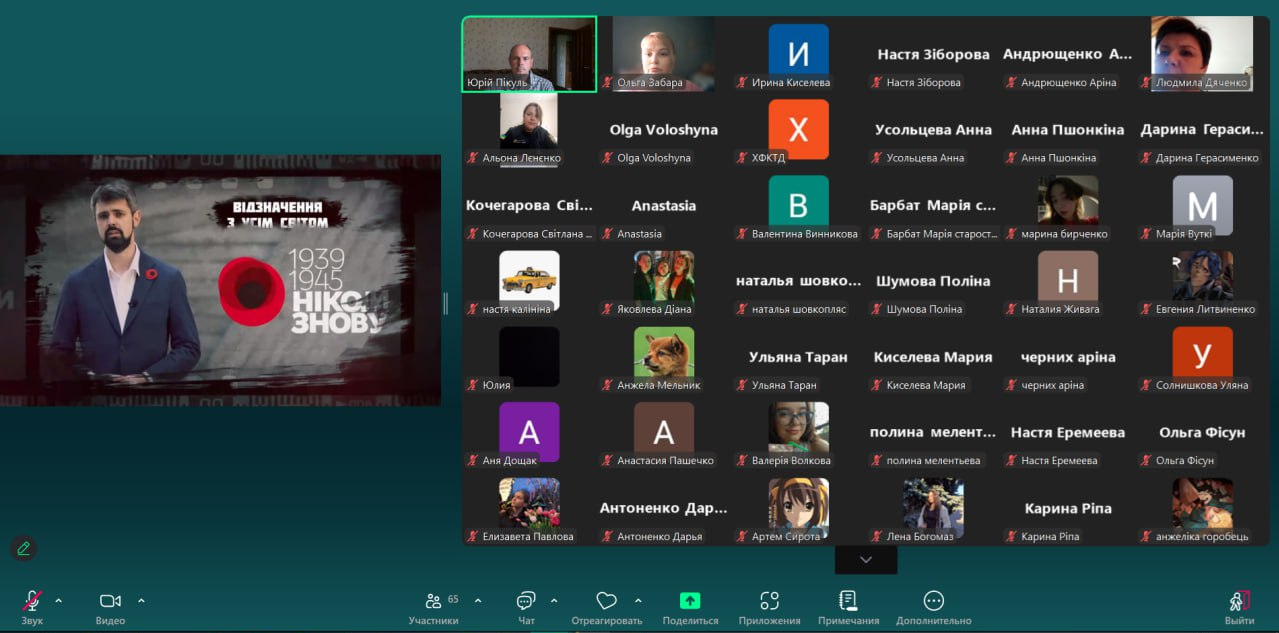The image size is (1279, 633).
Task: Toggle camera with Видео button
Action: pyautogui.click(x=110, y=601)
